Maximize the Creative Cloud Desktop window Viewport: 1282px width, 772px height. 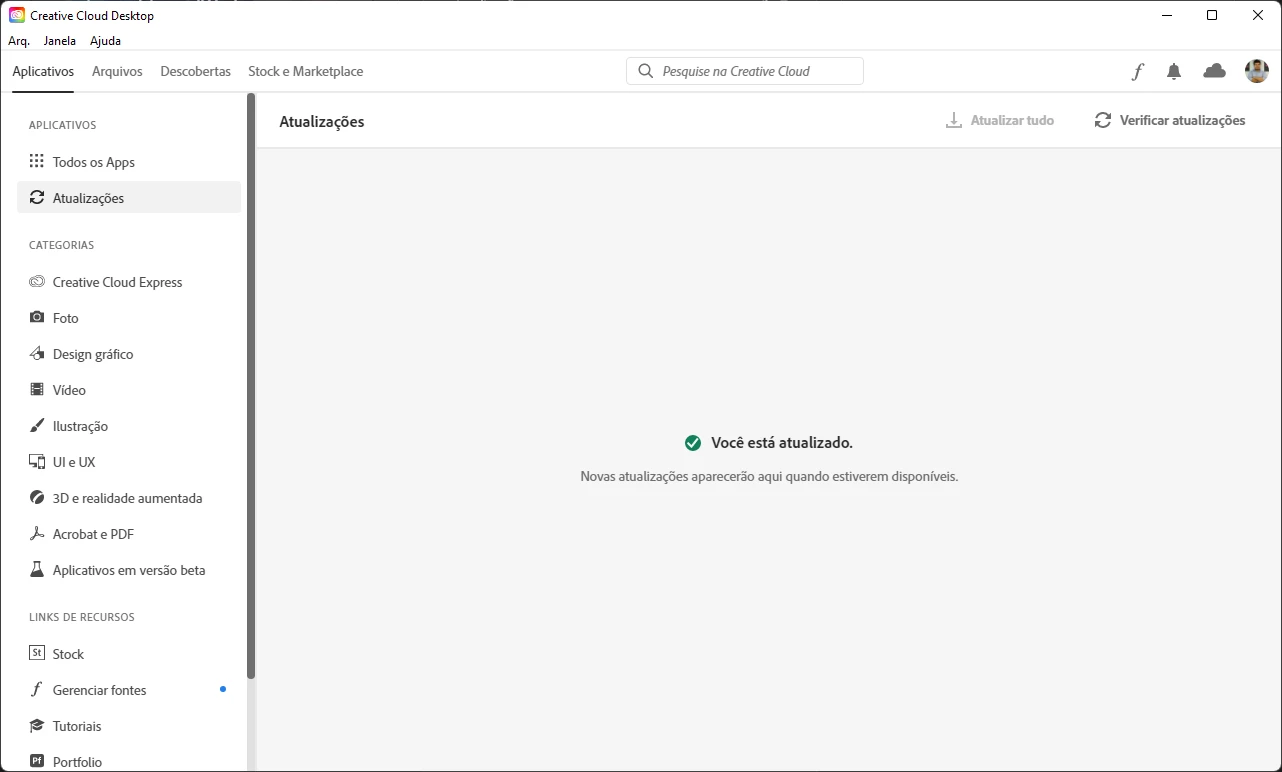click(x=1212, y=15)
